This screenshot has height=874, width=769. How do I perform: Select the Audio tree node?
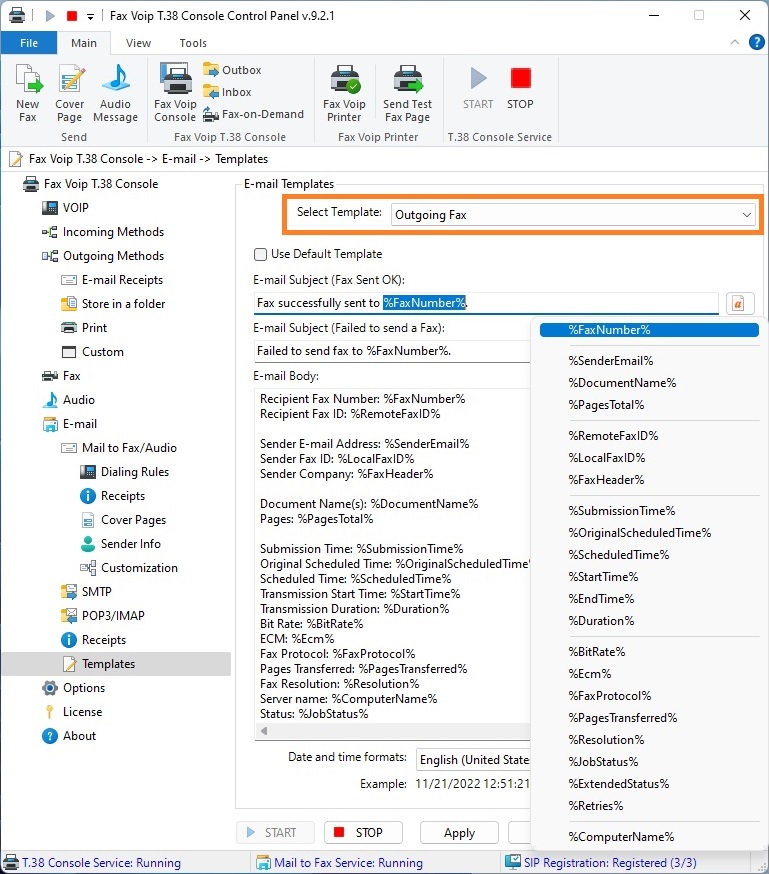pyautogui.click(x=69, y=399)
